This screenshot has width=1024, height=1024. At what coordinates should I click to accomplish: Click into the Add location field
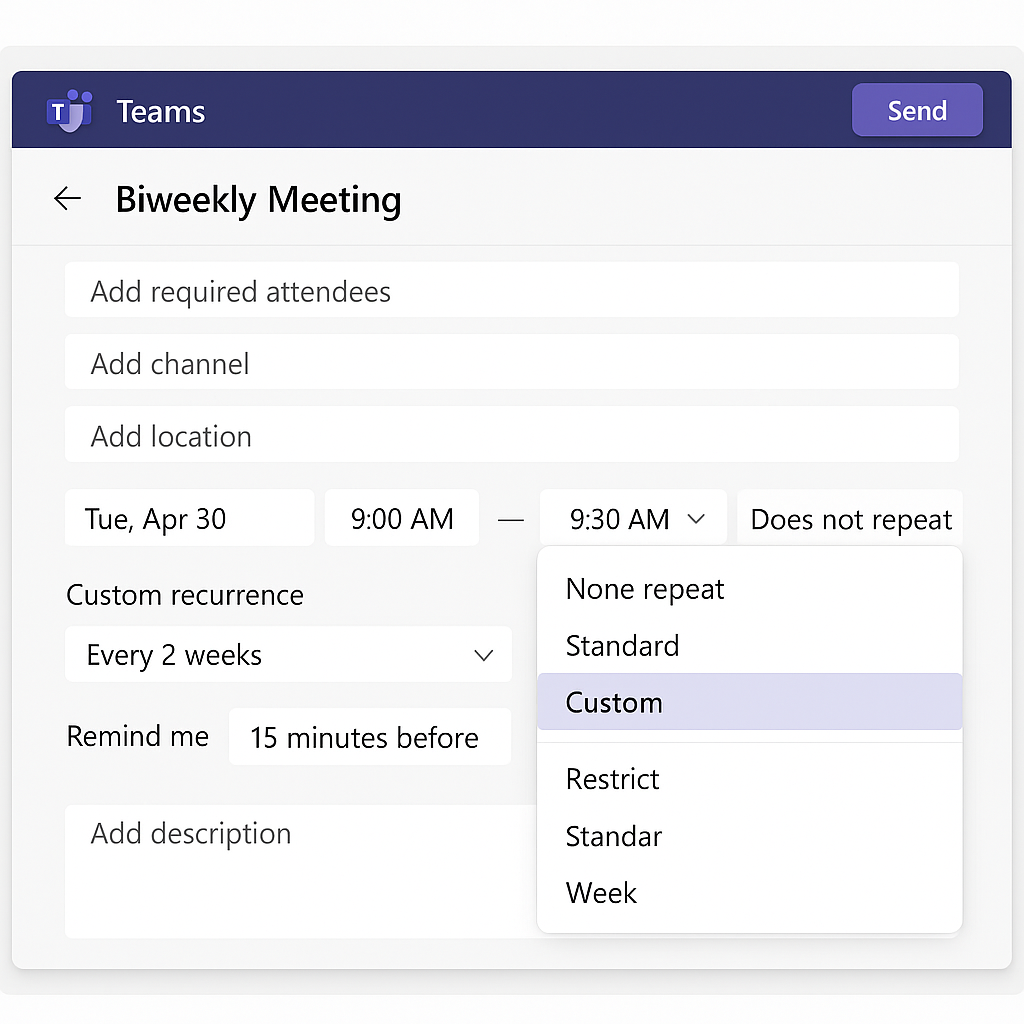tap(511, 435)
